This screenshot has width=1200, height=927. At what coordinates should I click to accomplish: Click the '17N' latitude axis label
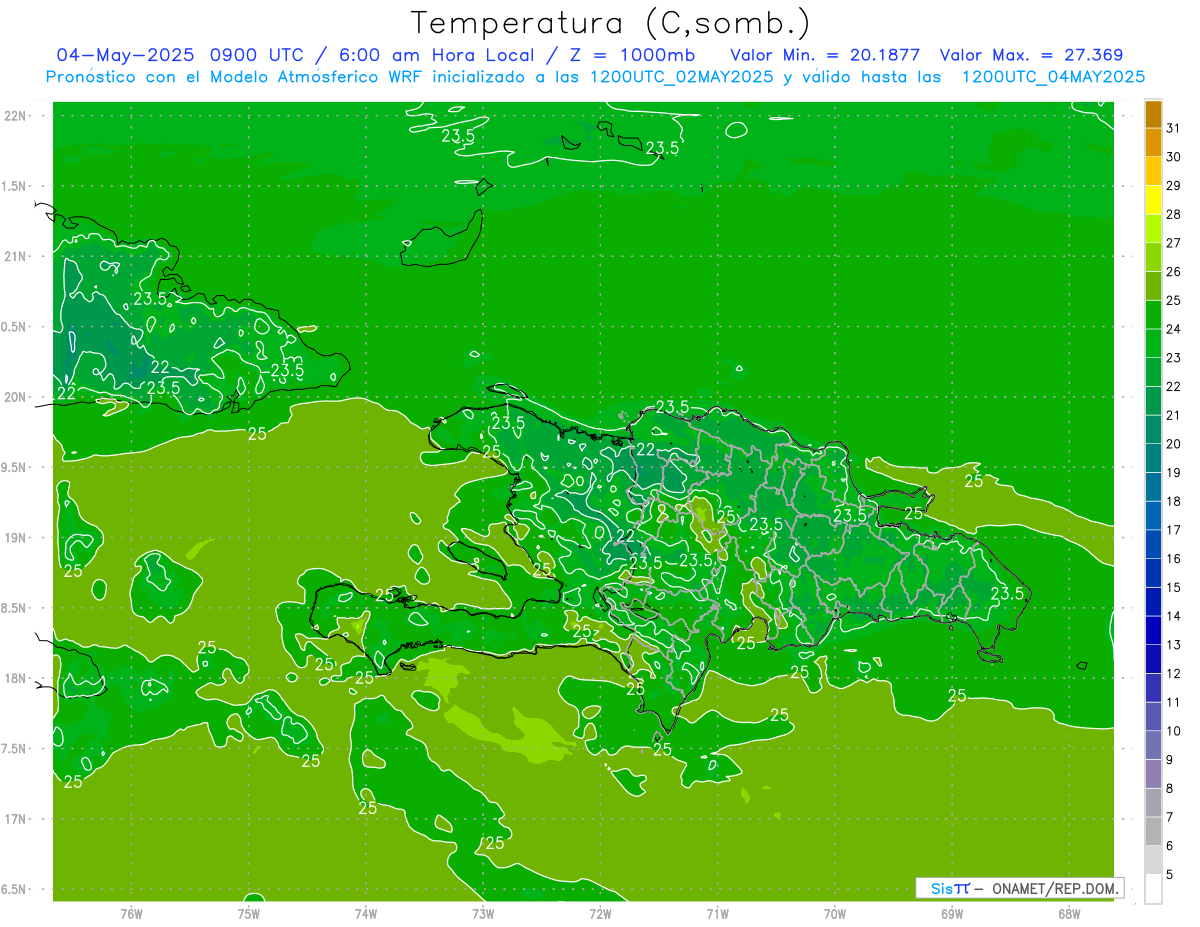pos(17,820)
